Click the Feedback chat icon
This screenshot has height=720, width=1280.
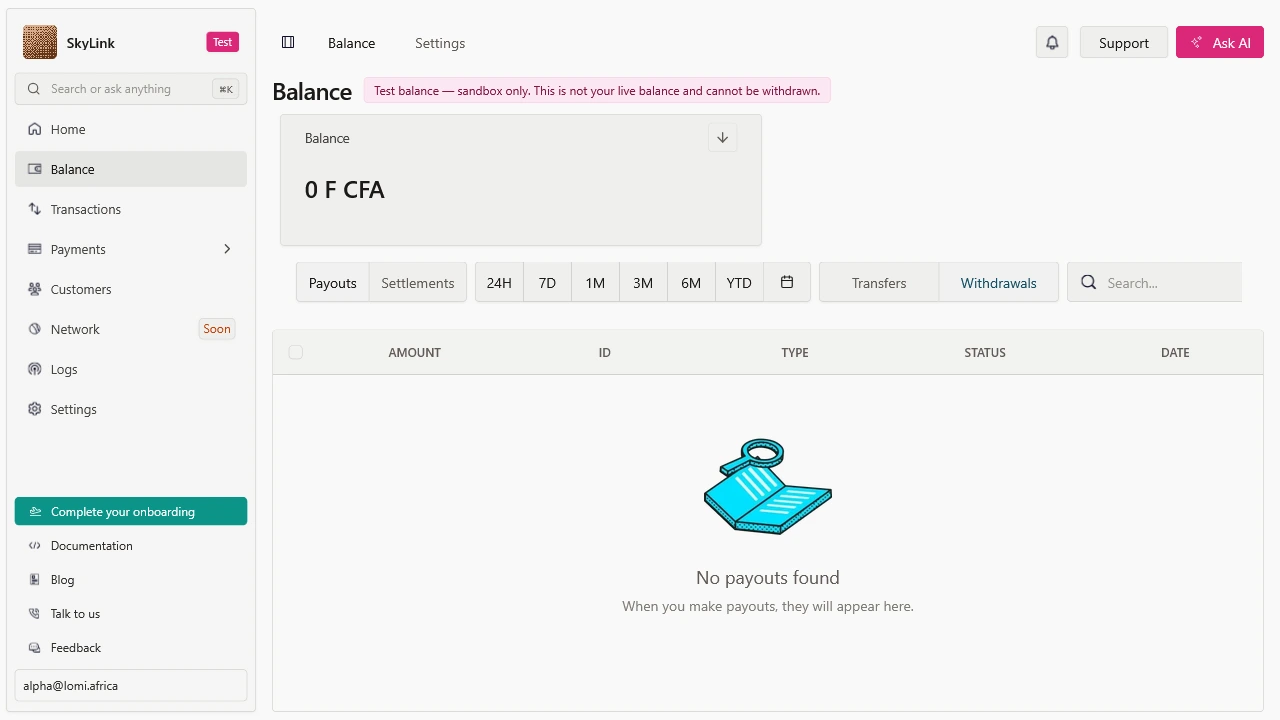(x=35, y=648)
